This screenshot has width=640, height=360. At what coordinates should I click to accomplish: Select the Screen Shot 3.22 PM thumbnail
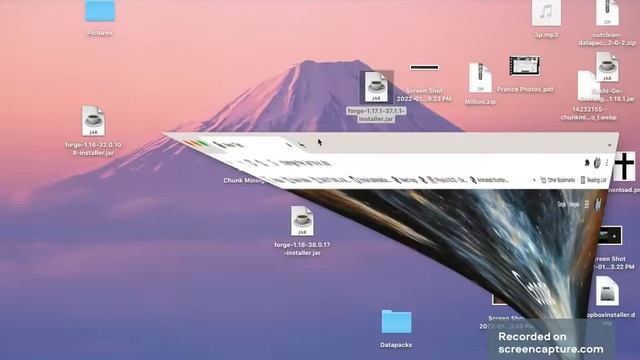coord(610,236)
